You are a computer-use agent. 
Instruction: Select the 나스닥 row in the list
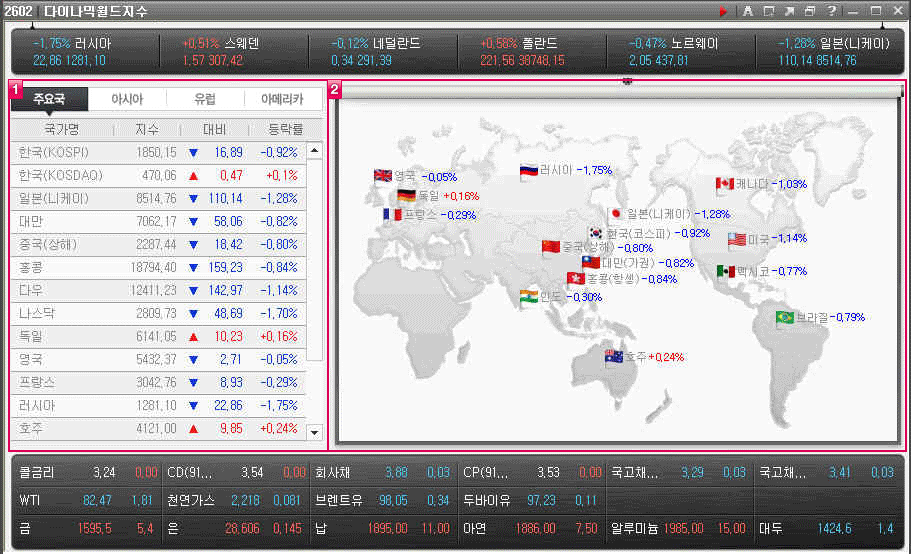pyautogui.click(x=159, y=314)
